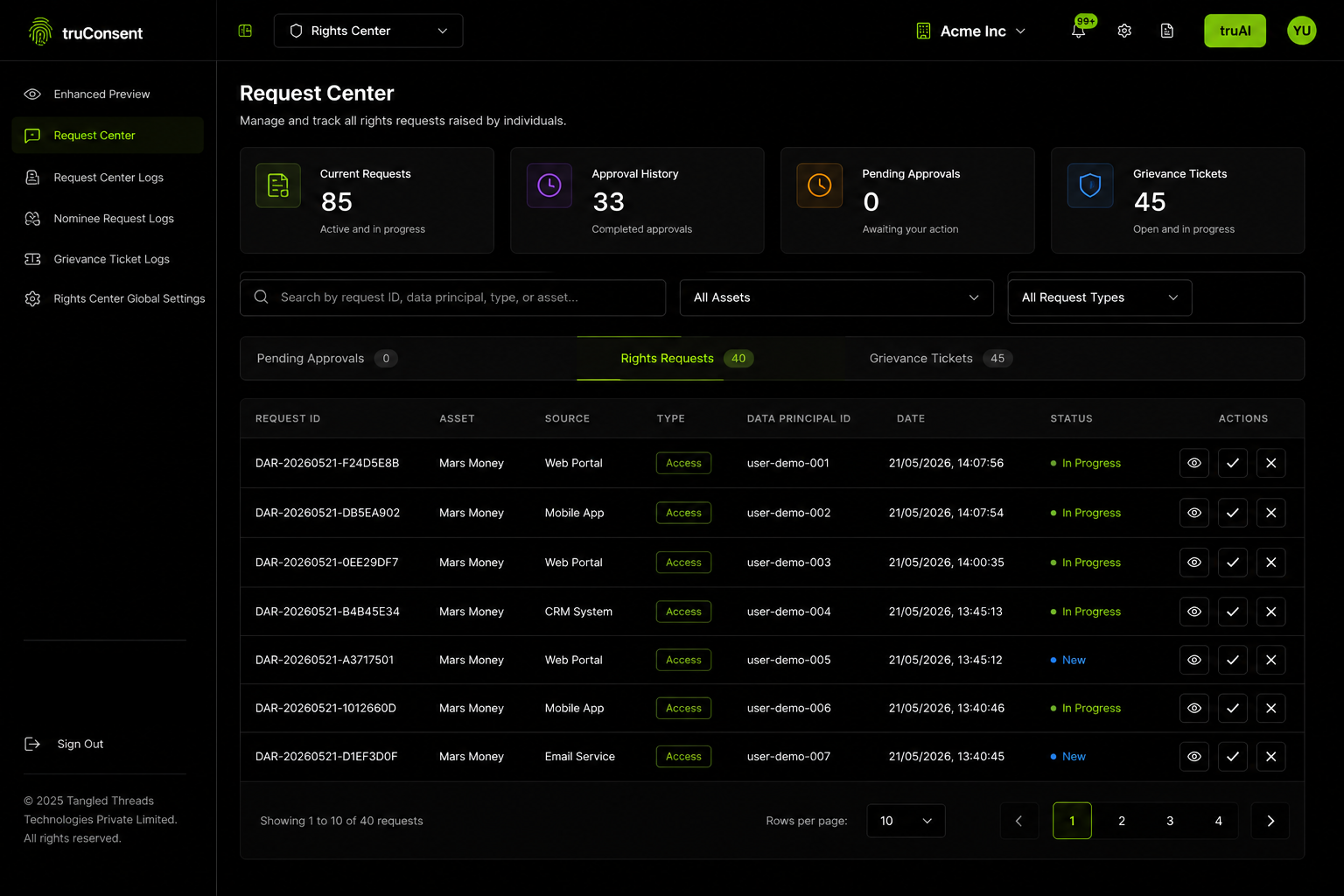The height and width of the screenshot is (896, 1344).
Task: Switch to the Pending Approvals tab
Action: point(326,358)
